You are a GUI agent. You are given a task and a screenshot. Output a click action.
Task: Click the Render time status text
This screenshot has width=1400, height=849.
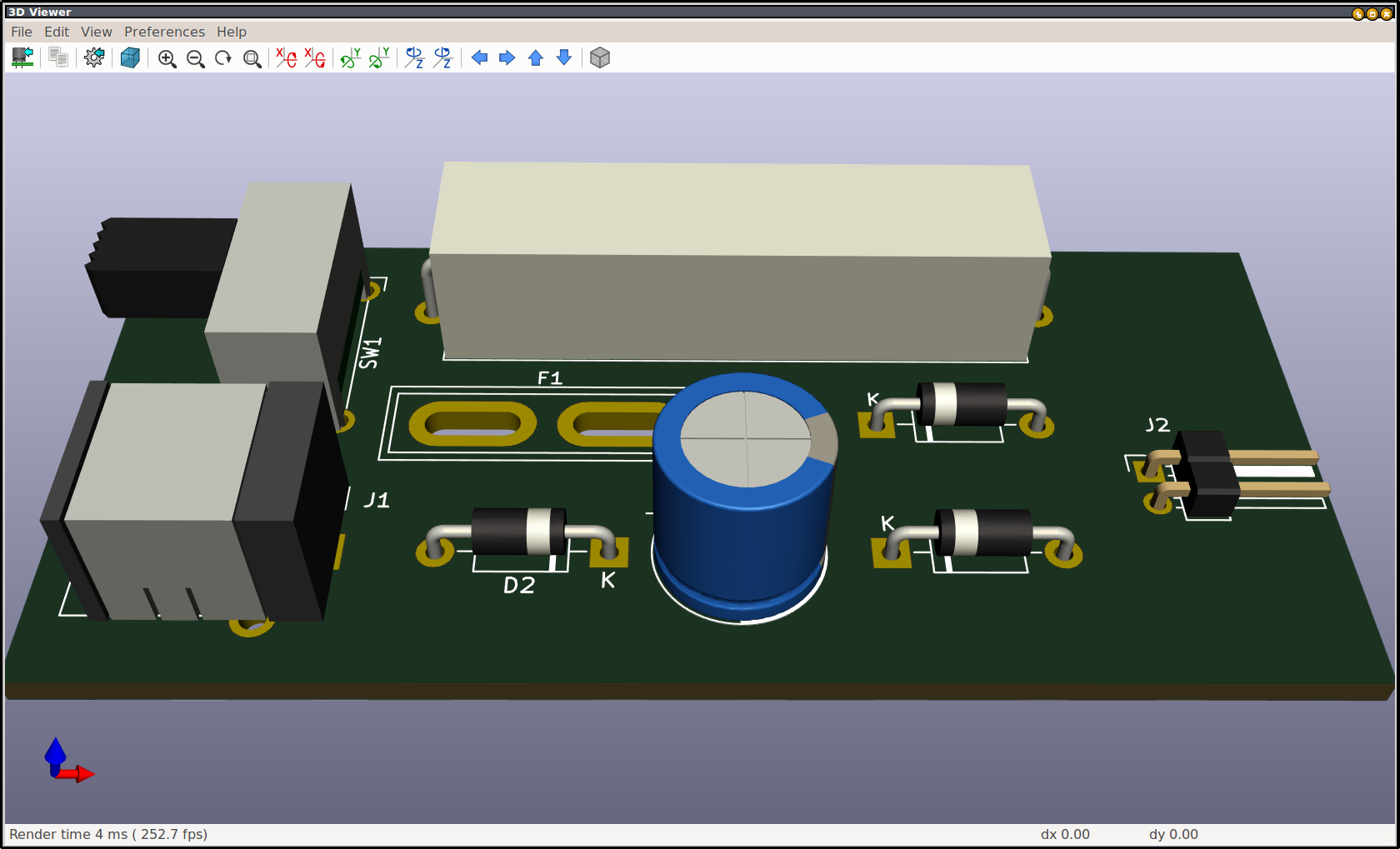point(108,834)
